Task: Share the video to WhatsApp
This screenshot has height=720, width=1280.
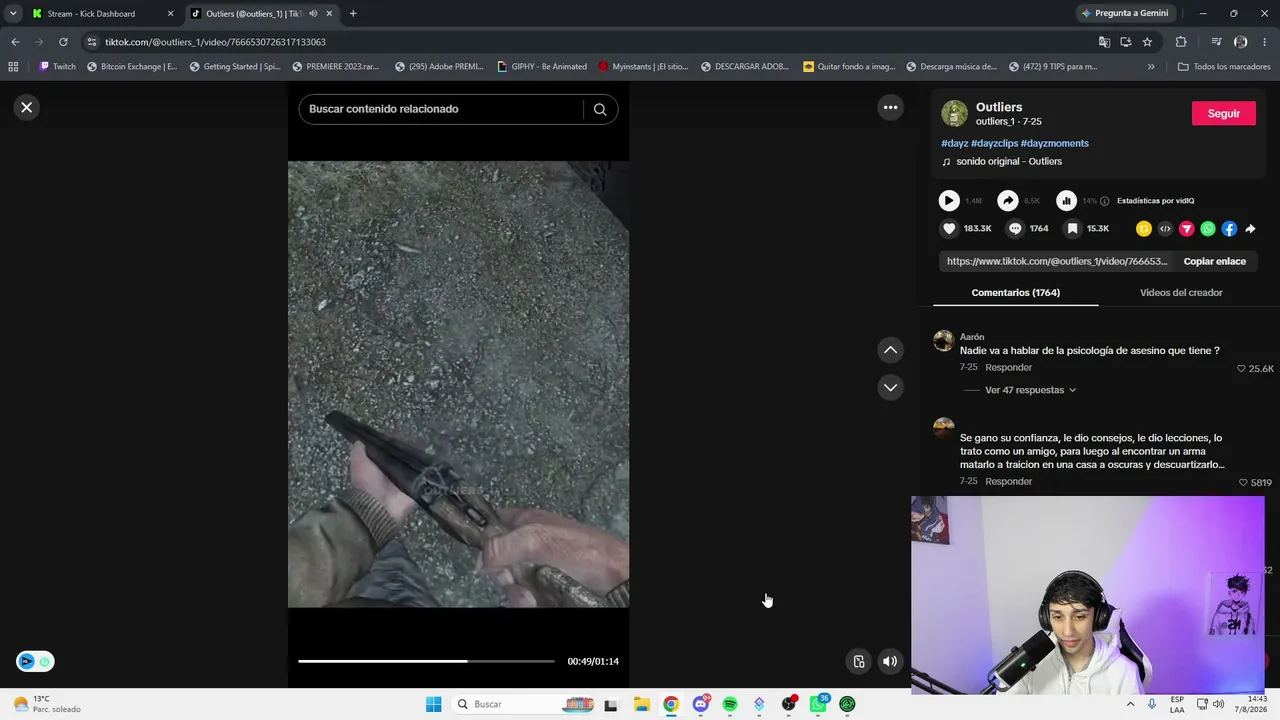Action: (x=1208, y=229)
